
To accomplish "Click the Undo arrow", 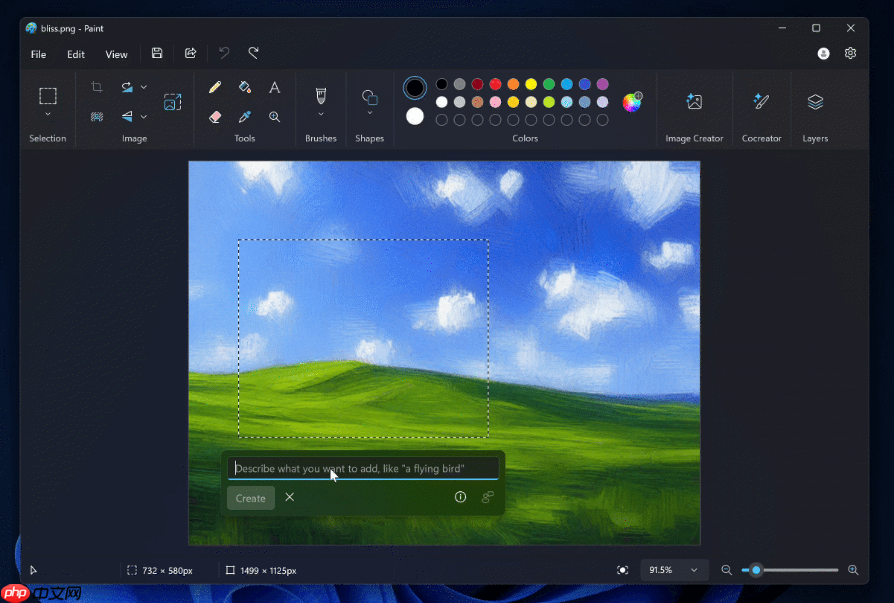I will coord(224,53).
